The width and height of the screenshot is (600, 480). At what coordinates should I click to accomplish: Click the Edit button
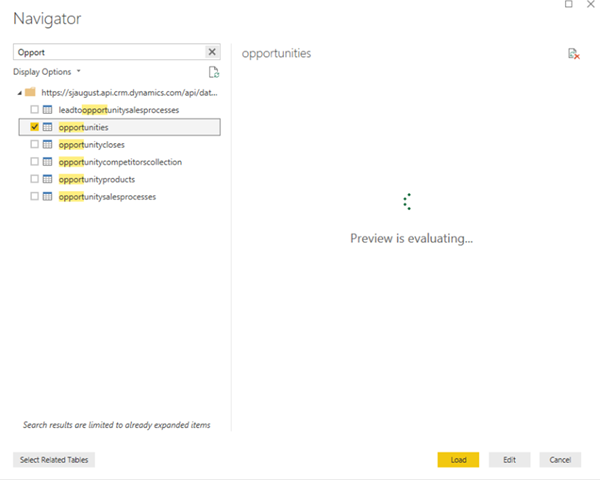(509, 459)
